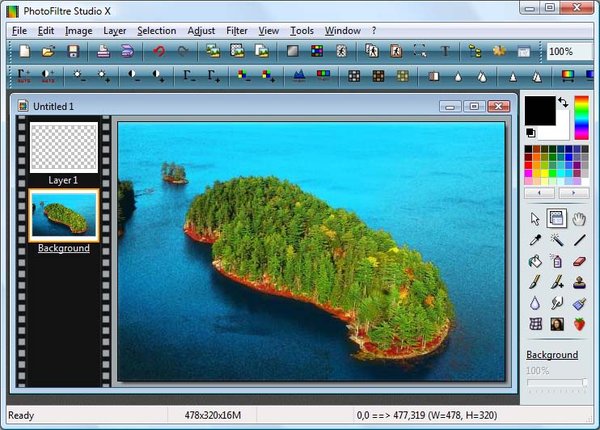600x430 pixels.
Task: Activate the Hand move tool
Action: [x=579, y=218]
